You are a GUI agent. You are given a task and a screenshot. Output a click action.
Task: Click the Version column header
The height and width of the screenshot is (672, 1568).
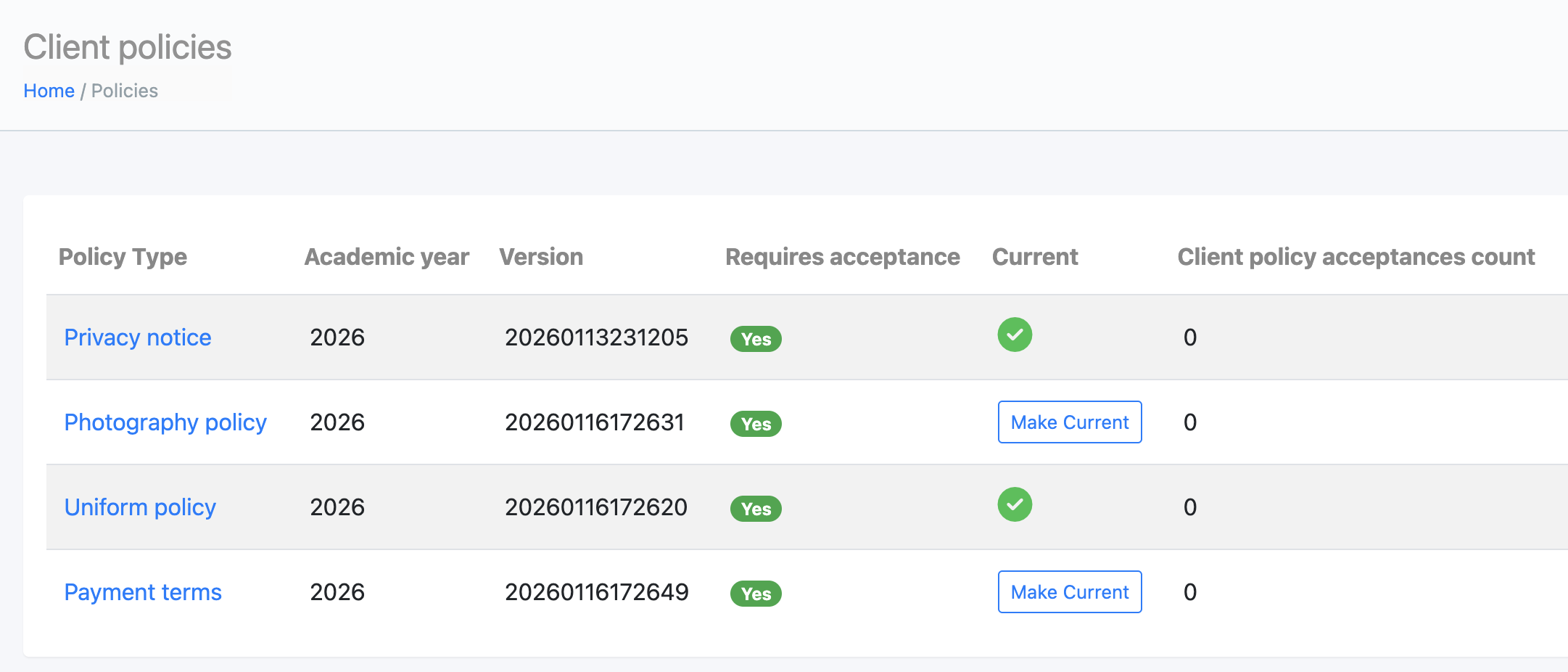pos(541,257)
